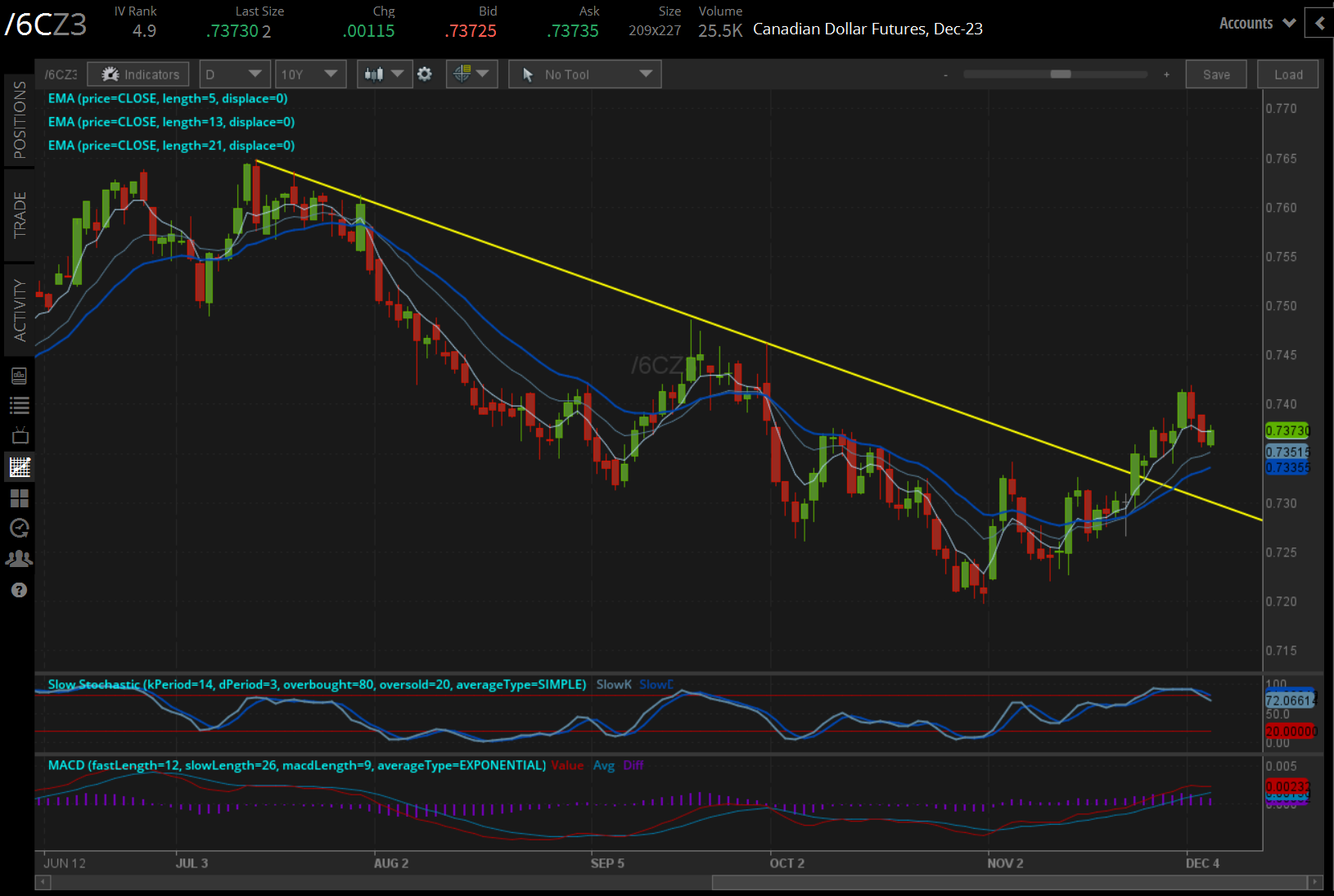The height and width of the screenshot is (896, 1334).
Task: Open the chart style candlestick dropdown
Action: (x=384, y=74)
